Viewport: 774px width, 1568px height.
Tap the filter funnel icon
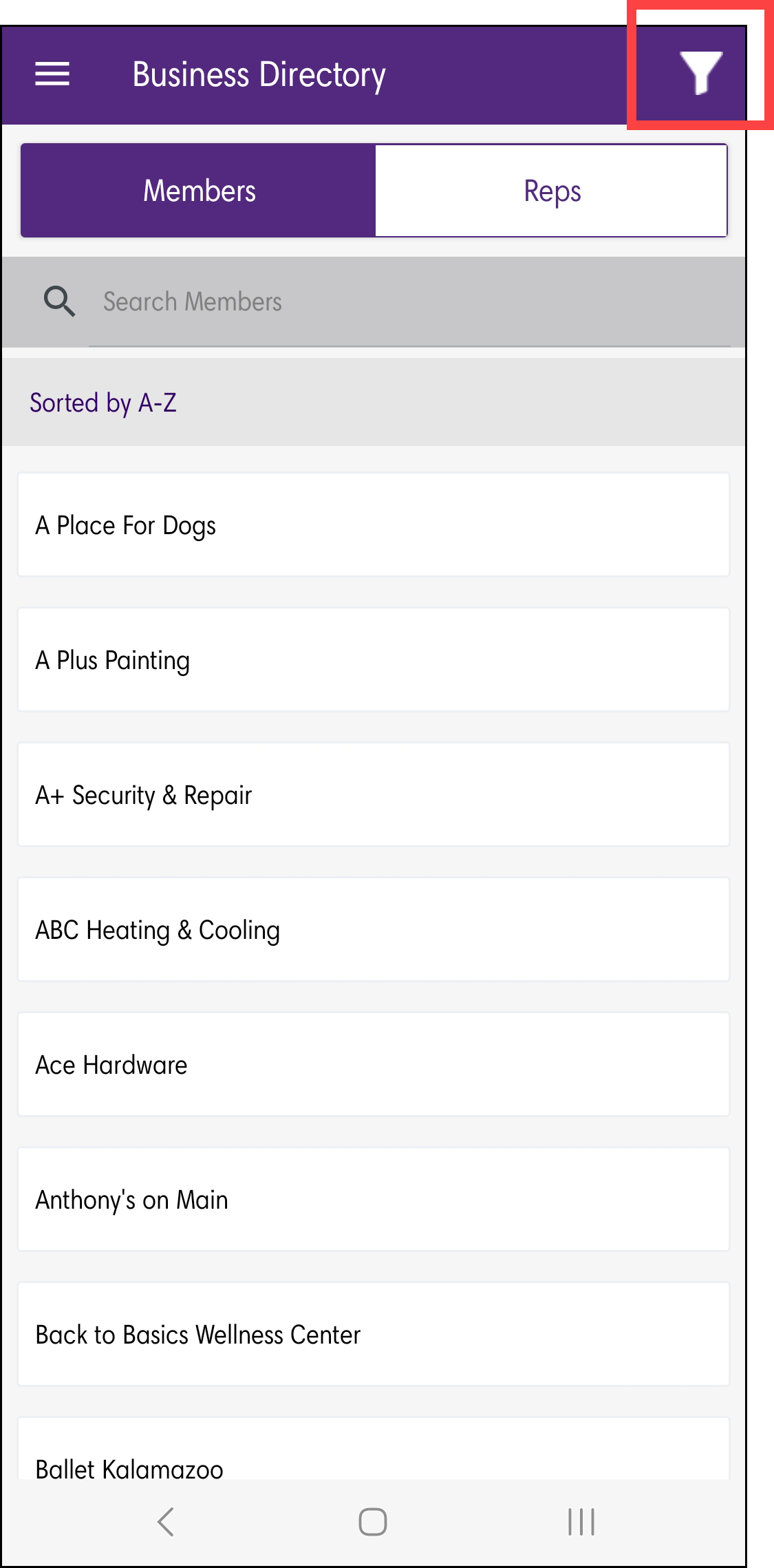pyautogui.click(x=700, y=72)
